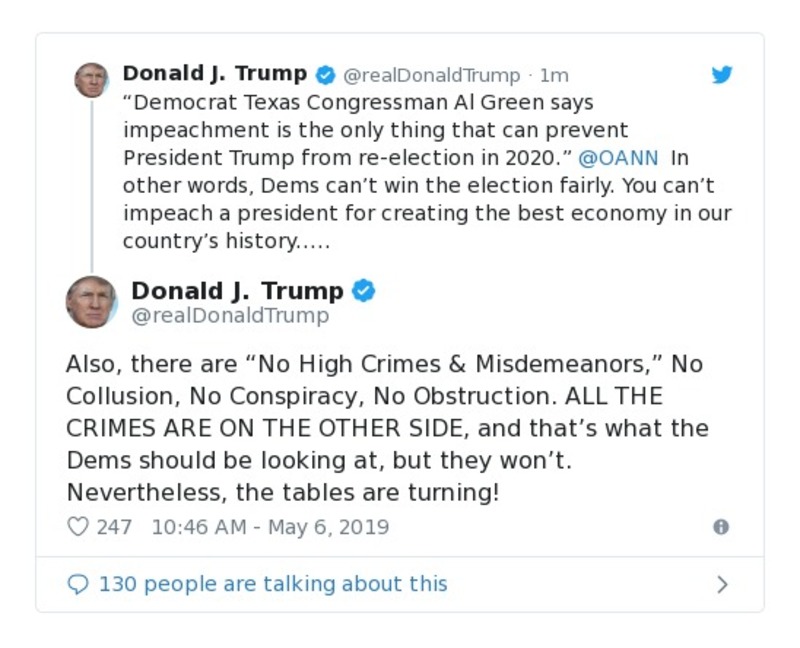This screenshot has width=800, height=648.
Task: Open the embed info icon
Action: (x=722, y=525)
